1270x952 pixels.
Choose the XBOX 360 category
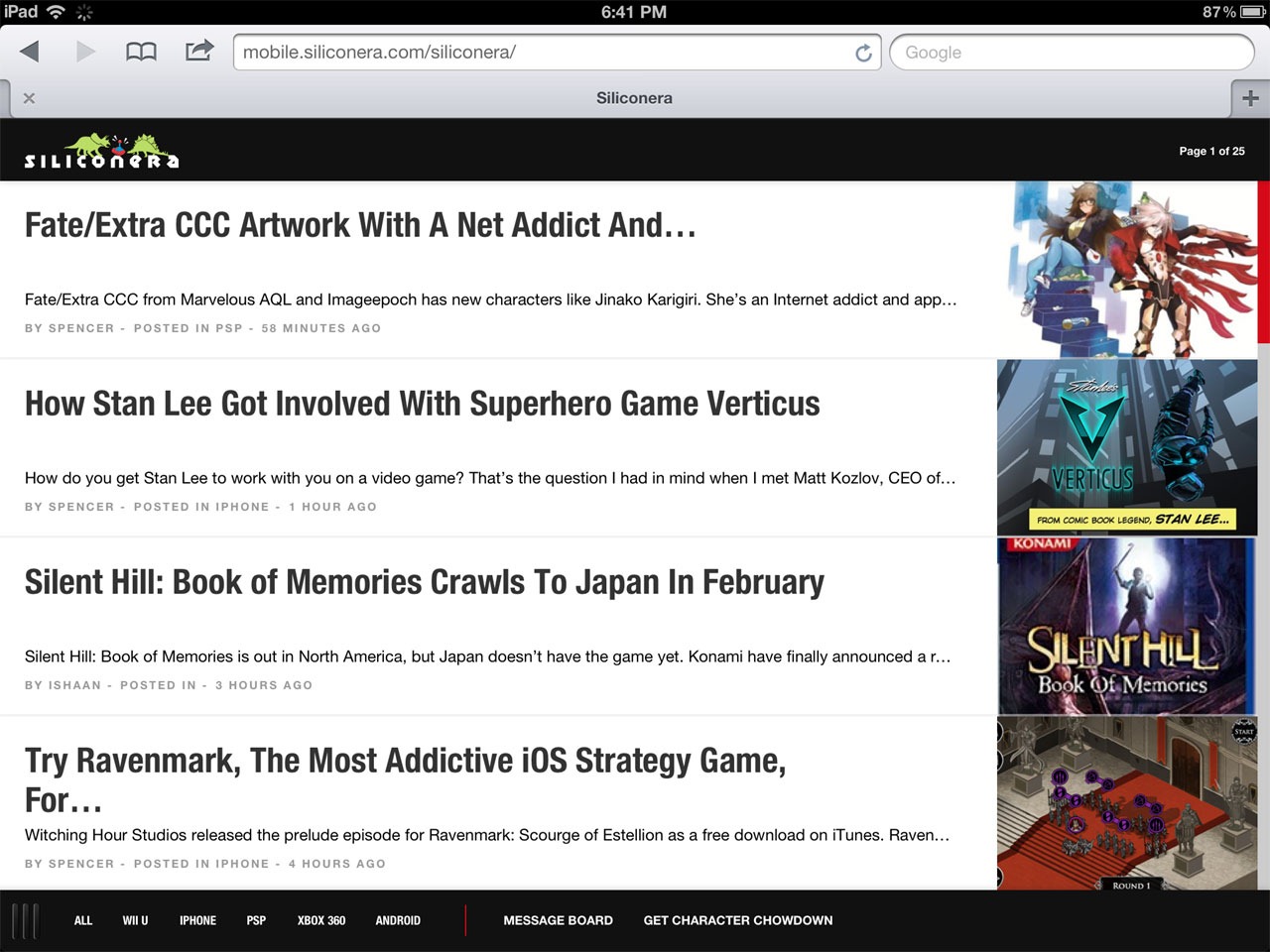321,920
